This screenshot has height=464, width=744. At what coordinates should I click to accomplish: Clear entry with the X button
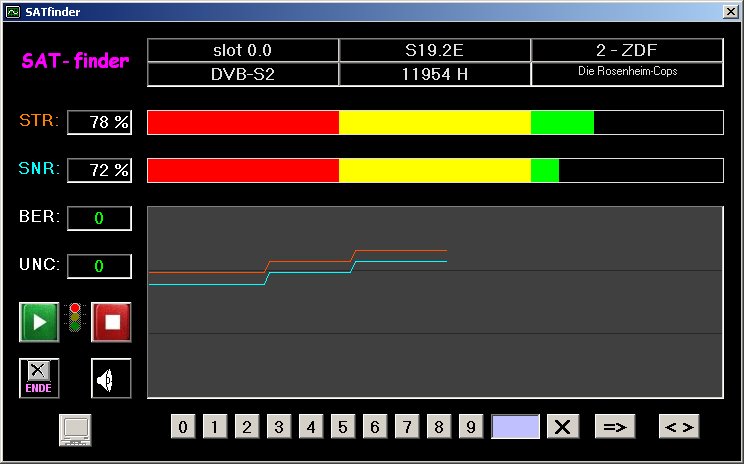click(562, 427)
